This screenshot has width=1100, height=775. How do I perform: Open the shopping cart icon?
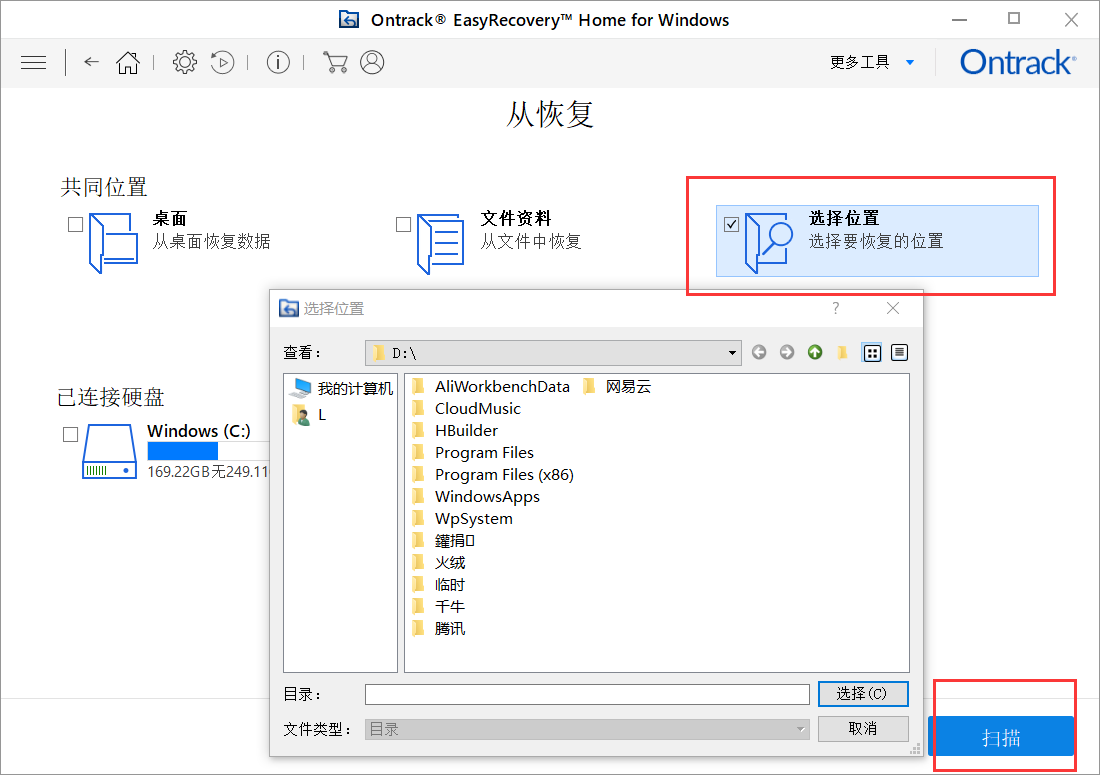(335, 62)
